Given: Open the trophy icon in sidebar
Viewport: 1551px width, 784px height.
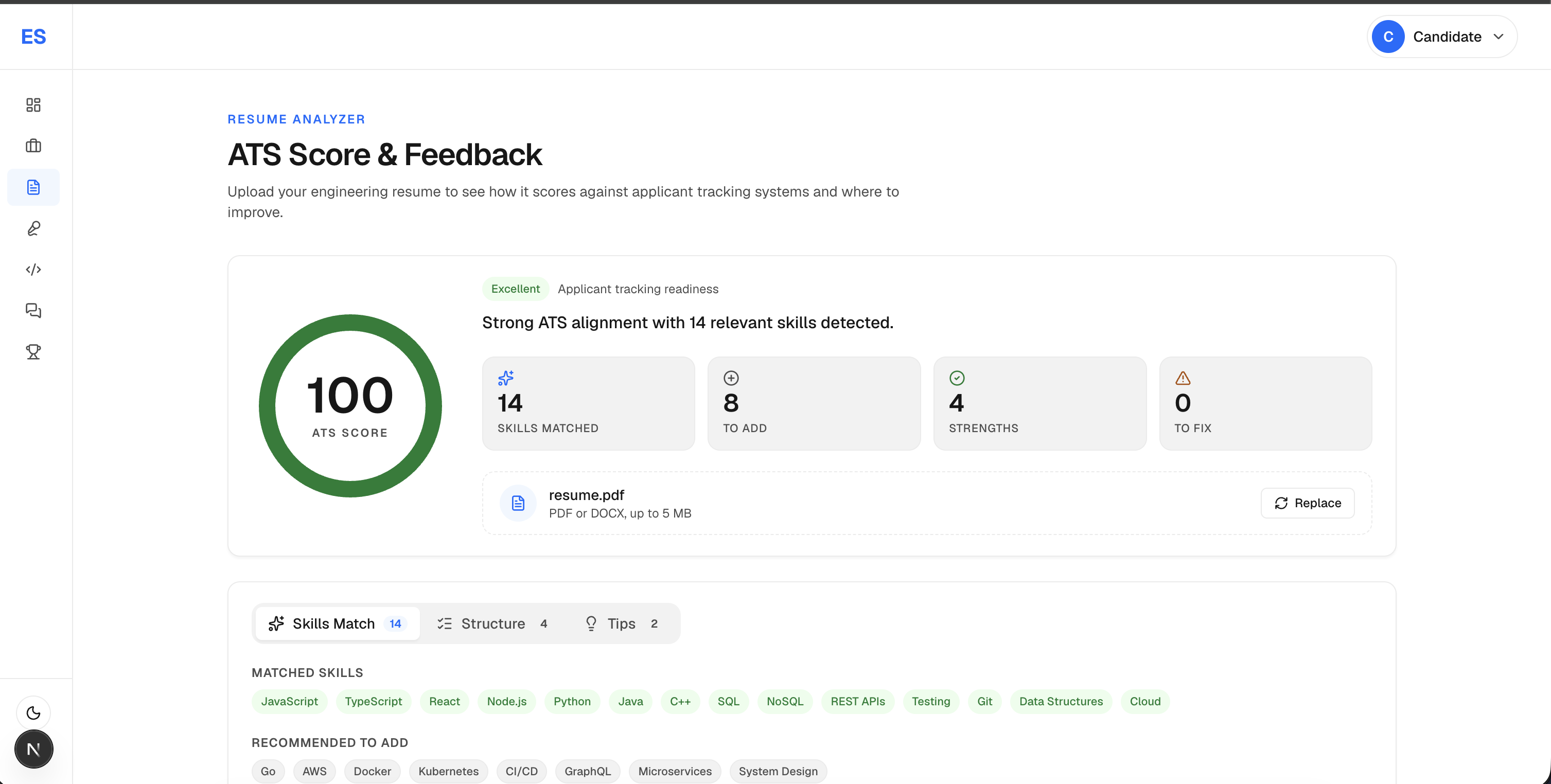Looking at the screenshot, I should point(34,351).
